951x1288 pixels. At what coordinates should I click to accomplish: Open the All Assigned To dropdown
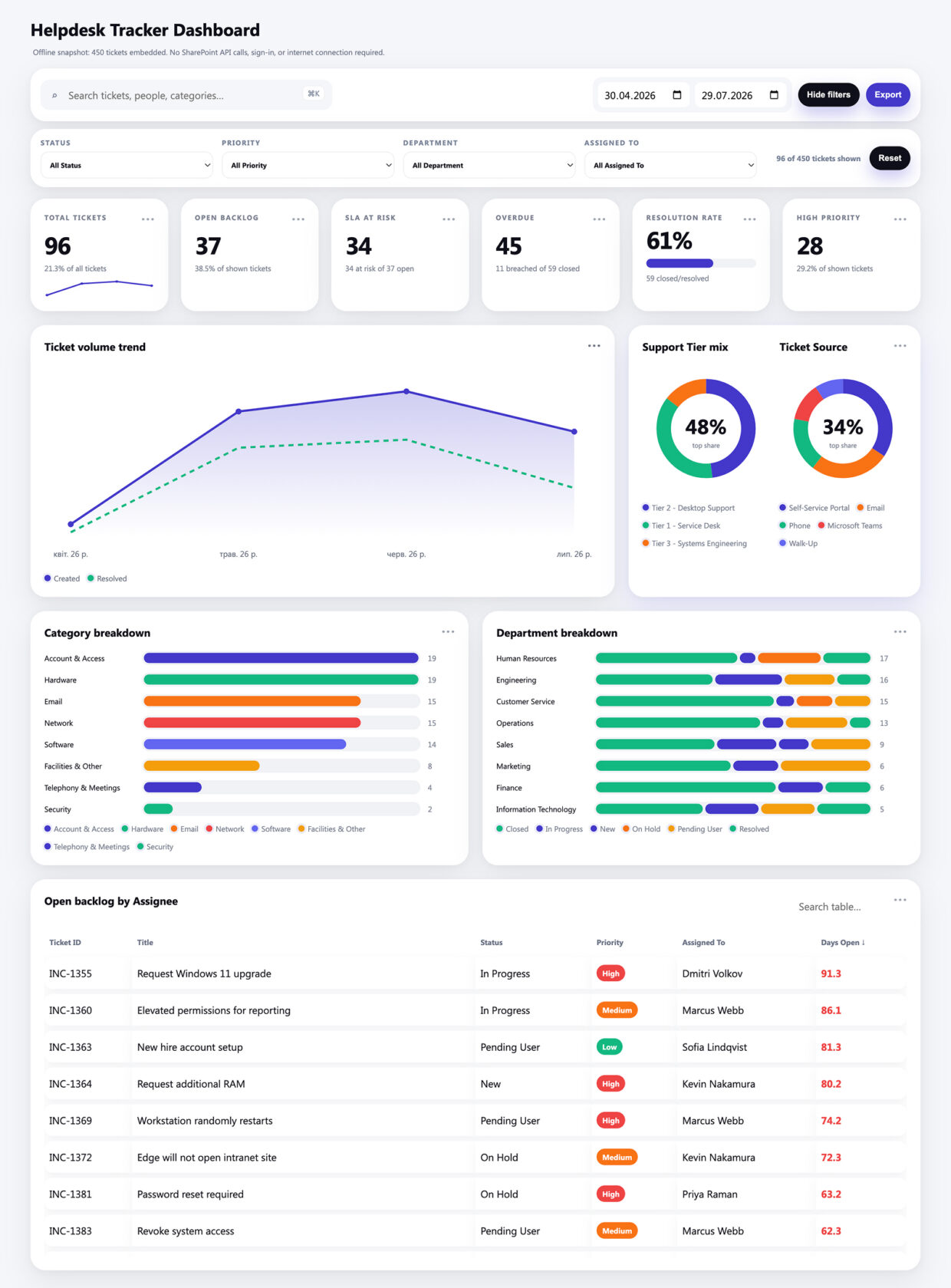pyautogui.click(x=670, y=165)
